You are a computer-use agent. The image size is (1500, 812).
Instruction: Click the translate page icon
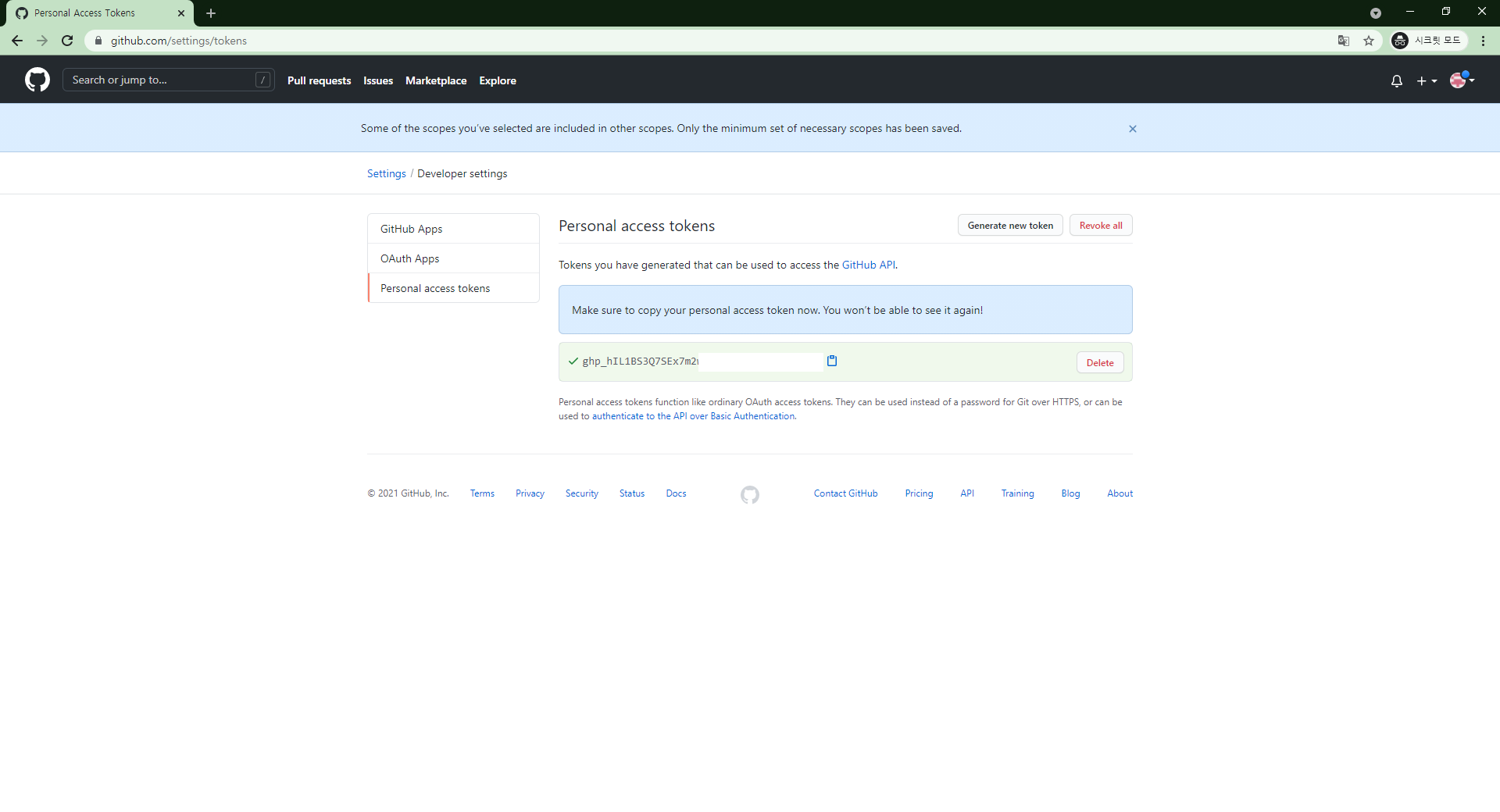[x=1344, y=41]
